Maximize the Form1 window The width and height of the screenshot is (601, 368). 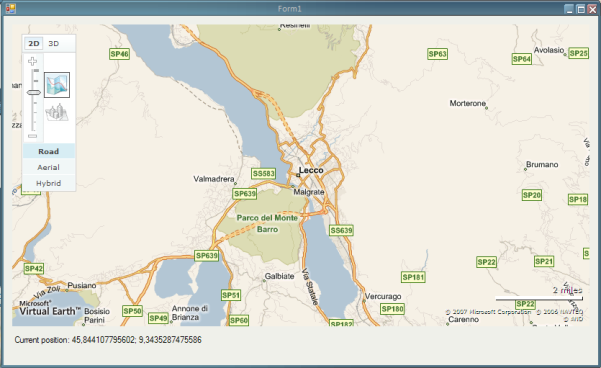click(x=581, y=9)
